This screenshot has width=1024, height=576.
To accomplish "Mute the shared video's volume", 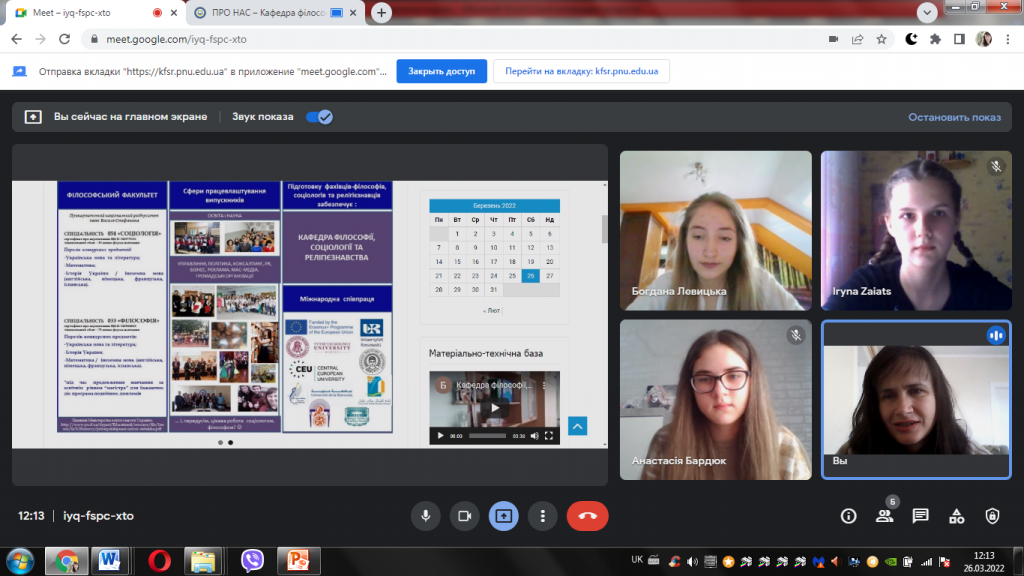I will [534, 436].
